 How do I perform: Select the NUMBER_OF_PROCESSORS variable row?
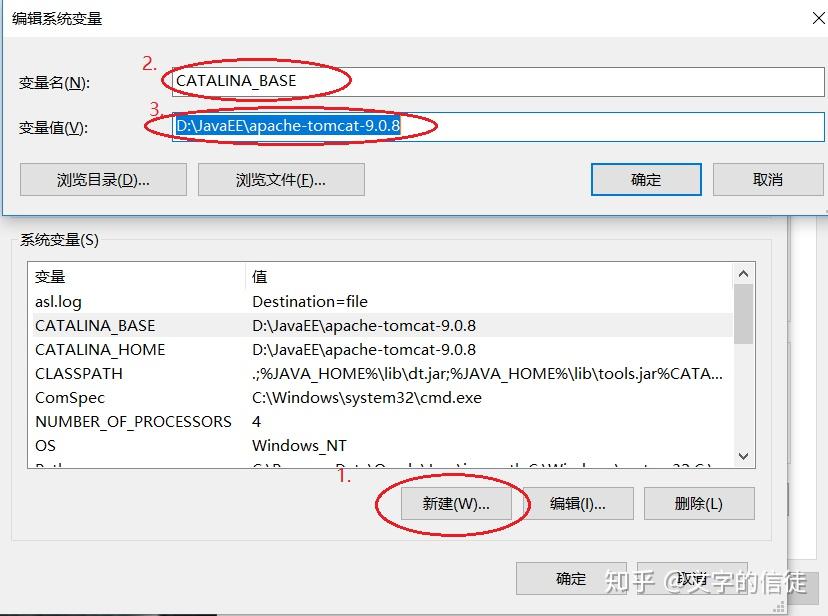coord(300,421)
